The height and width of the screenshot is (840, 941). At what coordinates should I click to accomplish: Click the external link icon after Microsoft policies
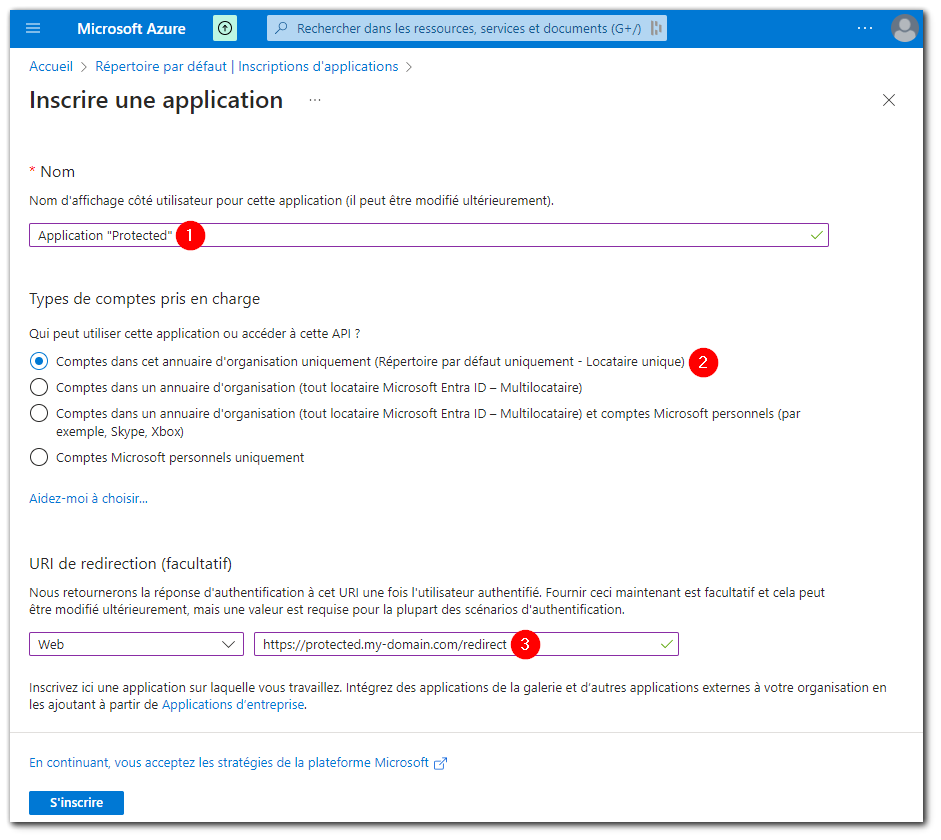click(440, 763)
